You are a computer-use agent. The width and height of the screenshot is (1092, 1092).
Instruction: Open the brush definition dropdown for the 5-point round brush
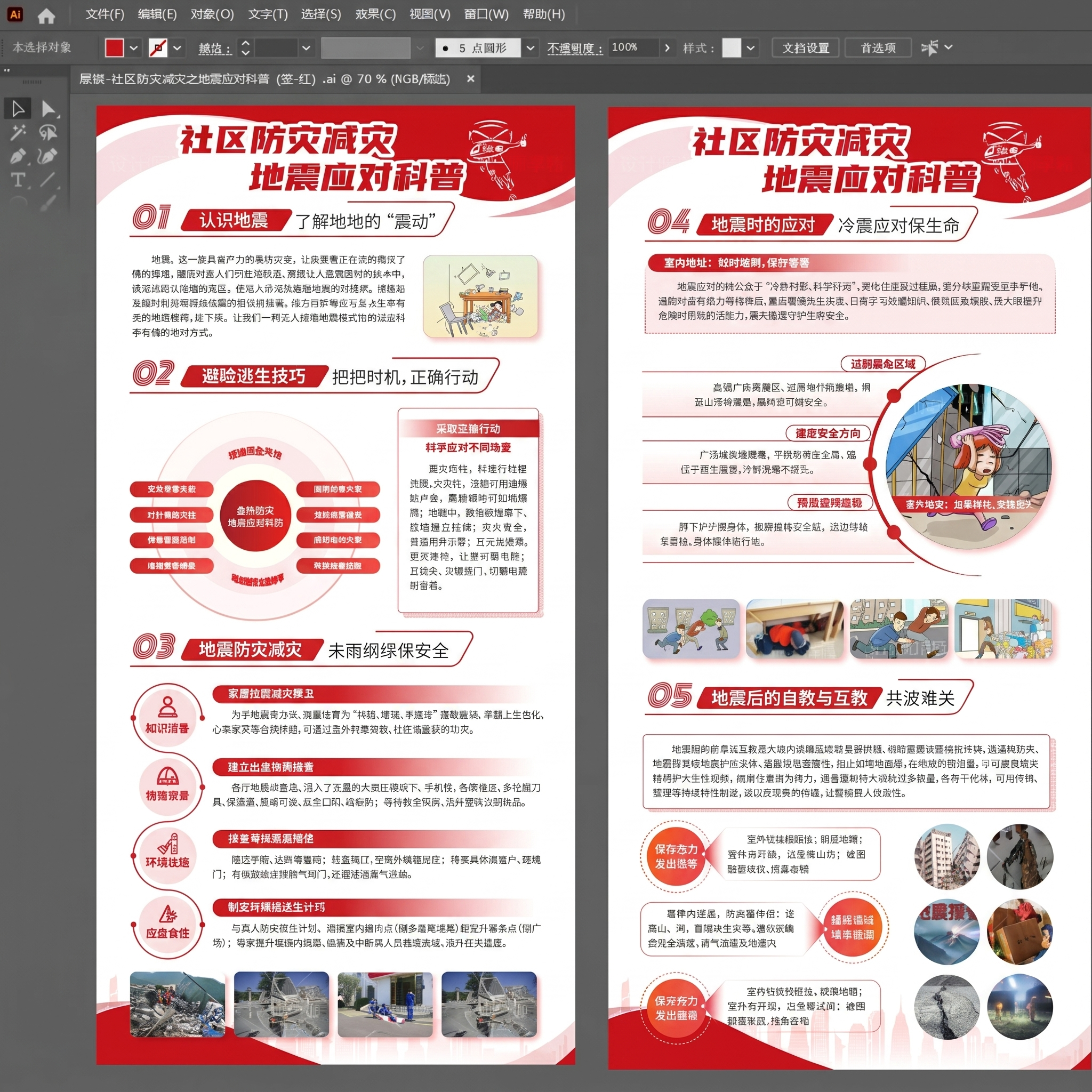[530, 48]
